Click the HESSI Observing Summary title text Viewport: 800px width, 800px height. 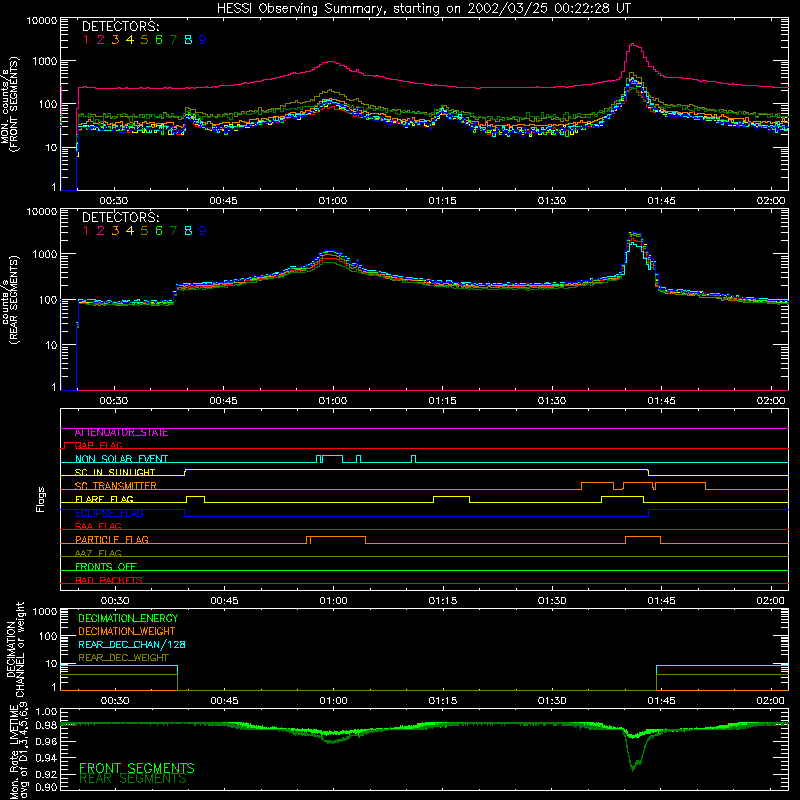pyautogui.click(x=423, y=9)
